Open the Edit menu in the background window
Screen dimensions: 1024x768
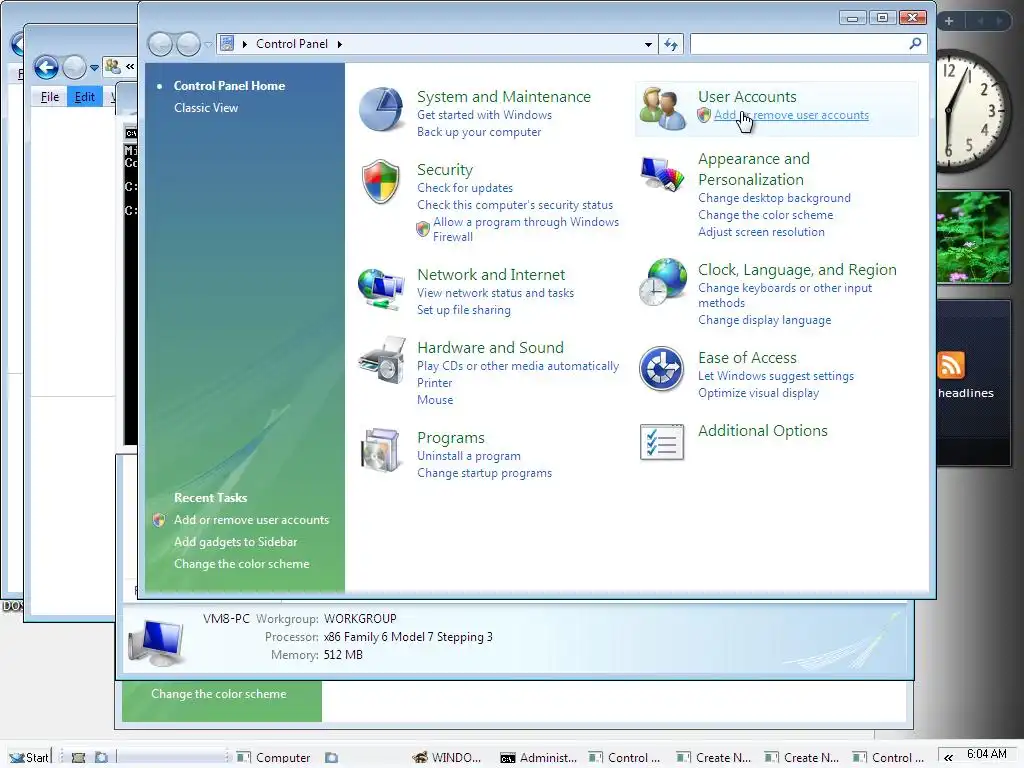[84, 97]
